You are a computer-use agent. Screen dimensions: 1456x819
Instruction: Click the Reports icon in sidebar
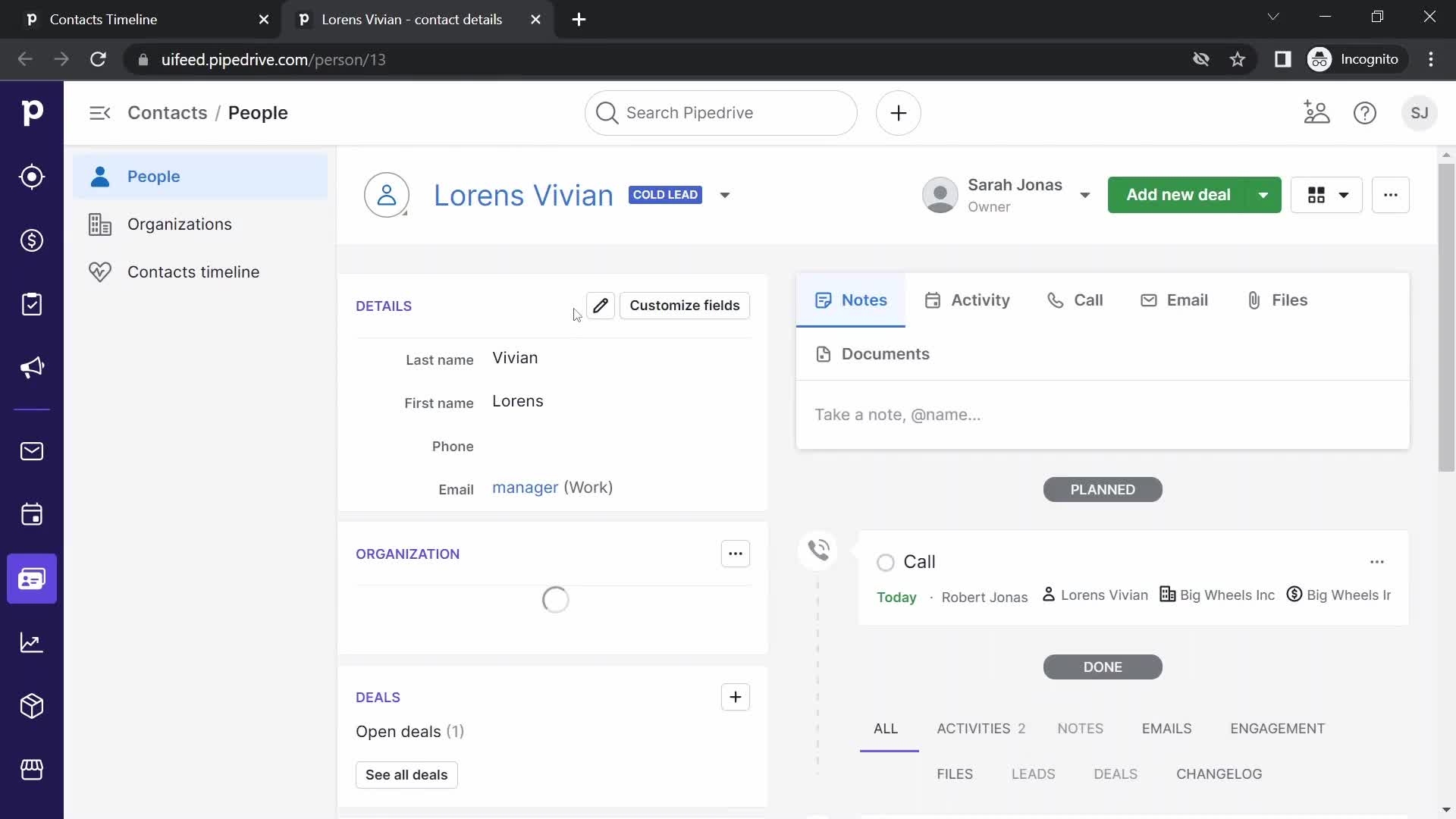tap(32, 642)
